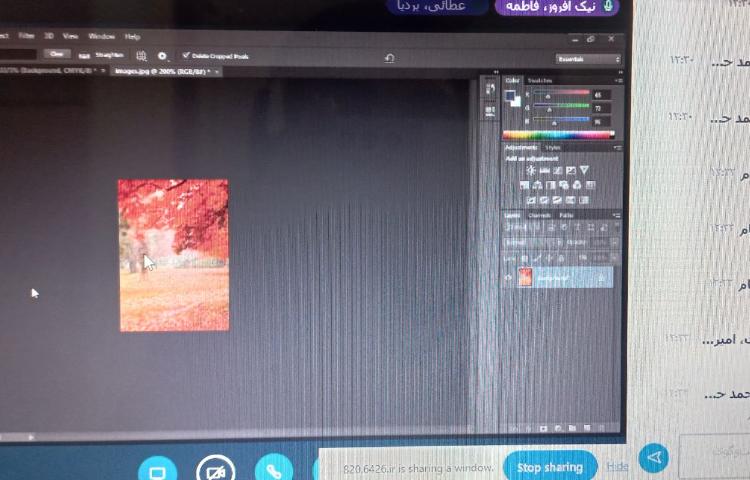Add a Posterize adjustment layer
The image size is (750, 480).
[544, 200]
